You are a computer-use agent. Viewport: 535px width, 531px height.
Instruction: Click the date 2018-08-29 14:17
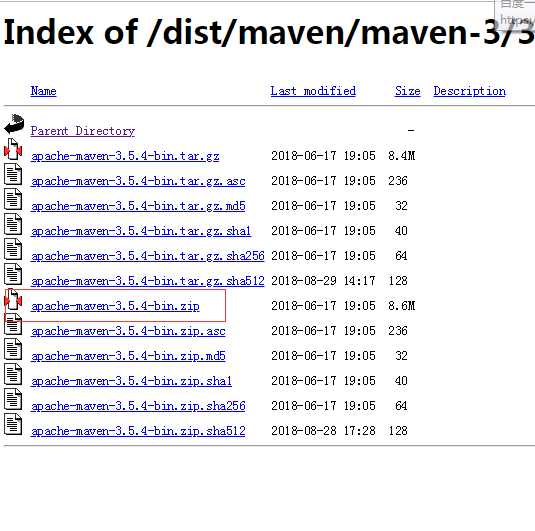323,281
